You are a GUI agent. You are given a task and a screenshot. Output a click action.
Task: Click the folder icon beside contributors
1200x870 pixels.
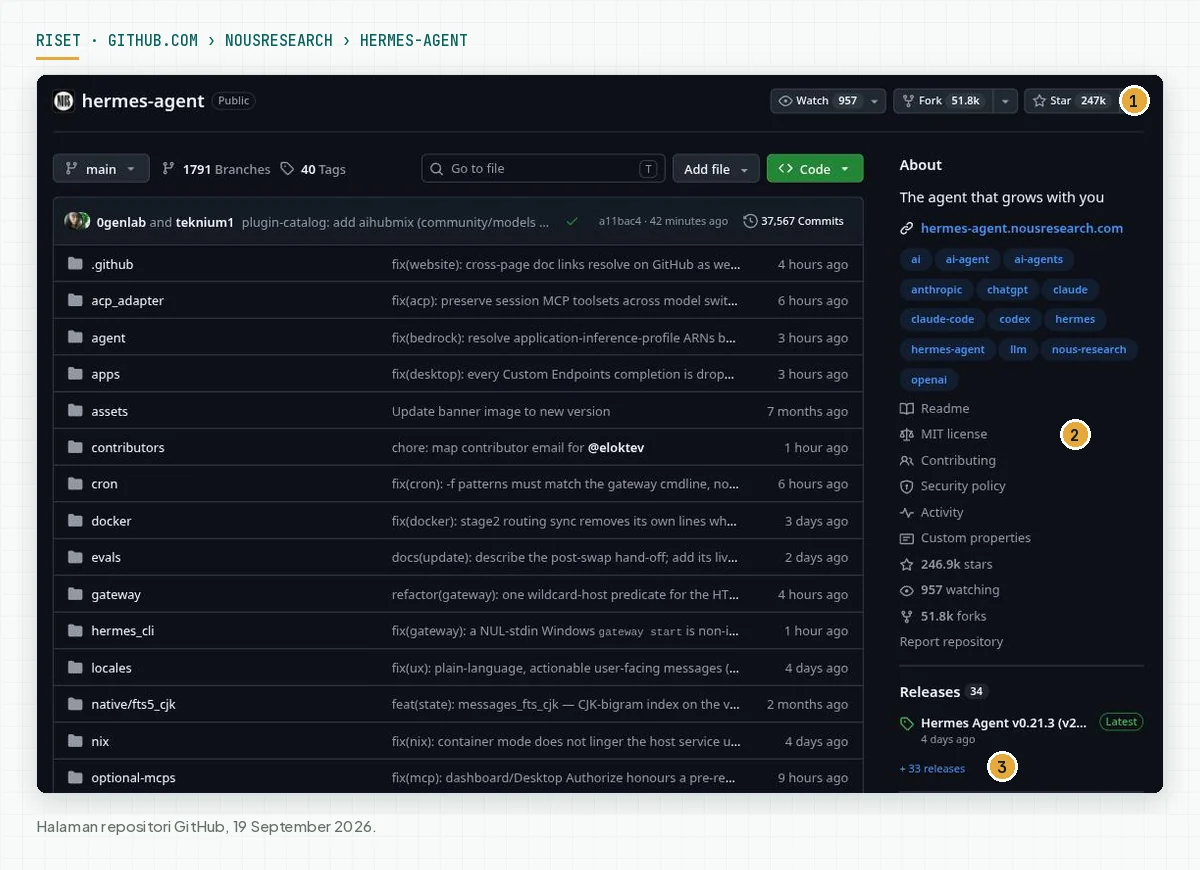(x=74, y=447)
